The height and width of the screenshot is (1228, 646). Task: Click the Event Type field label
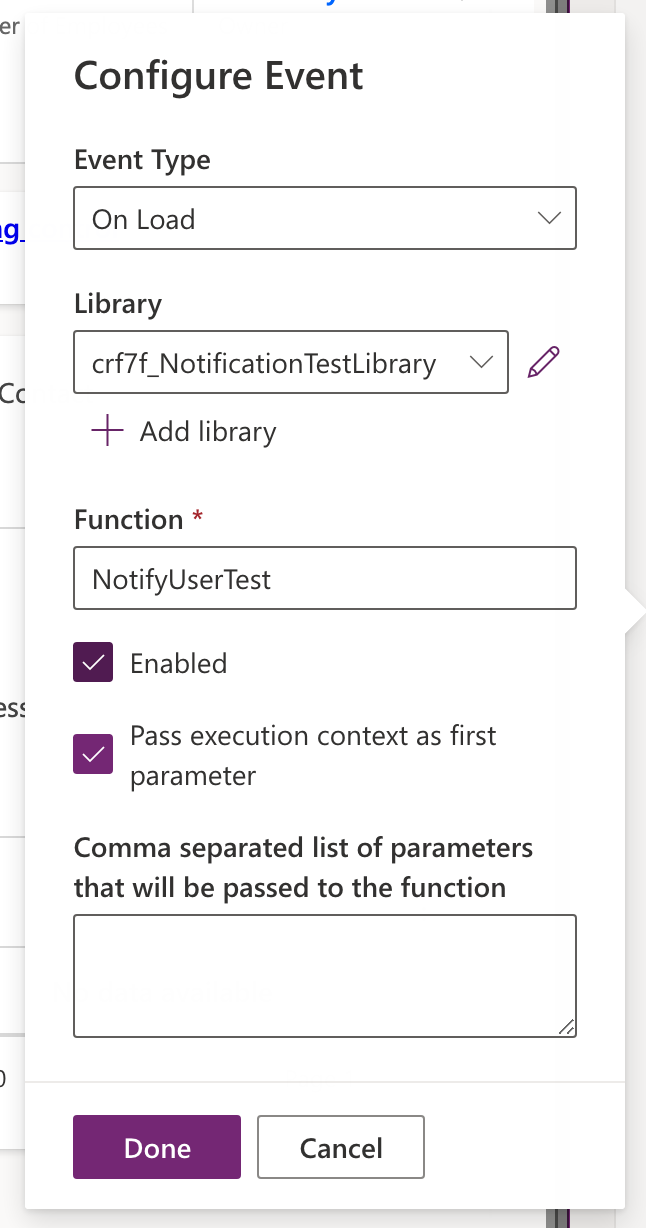pos(142,160)
